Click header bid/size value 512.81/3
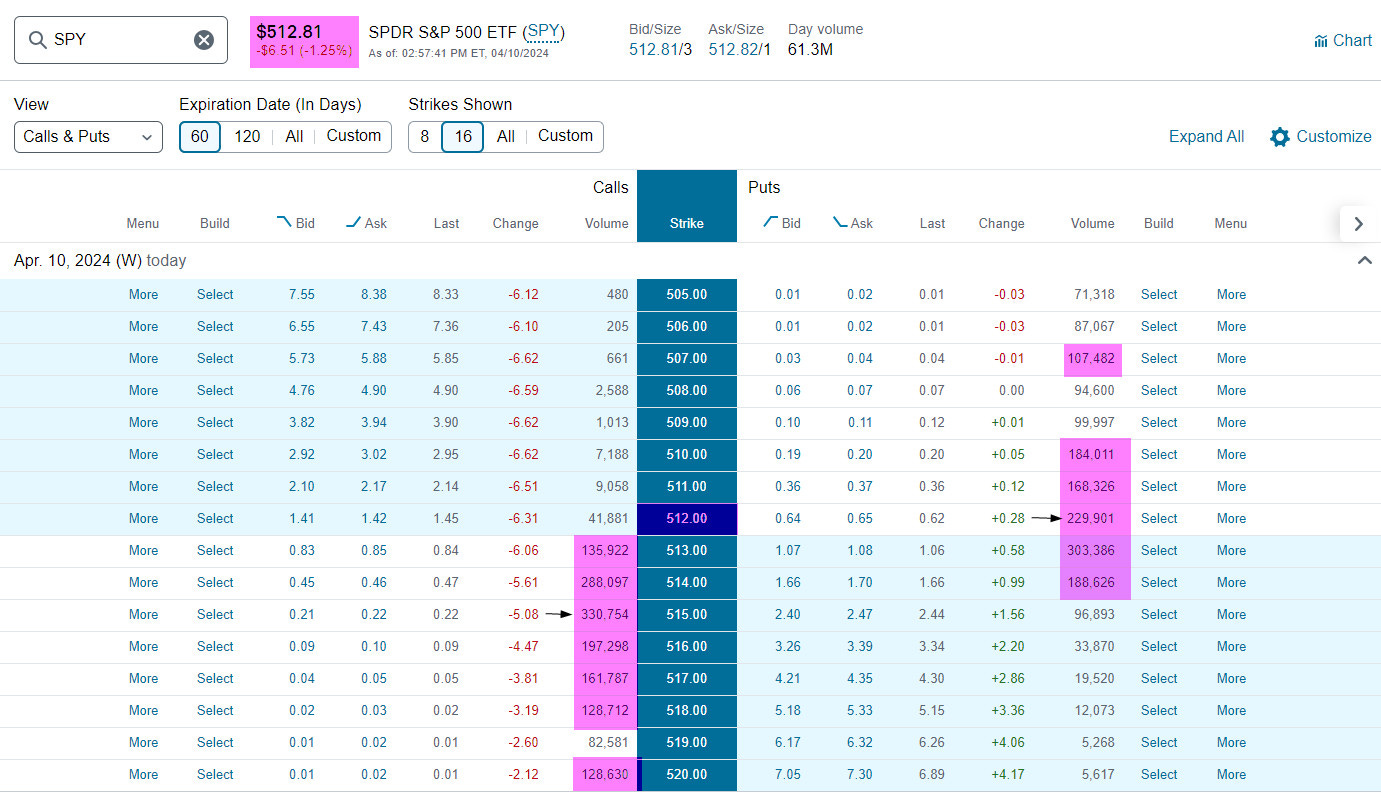The height and width of the screenshot is (792, 1381). point(660,49)
